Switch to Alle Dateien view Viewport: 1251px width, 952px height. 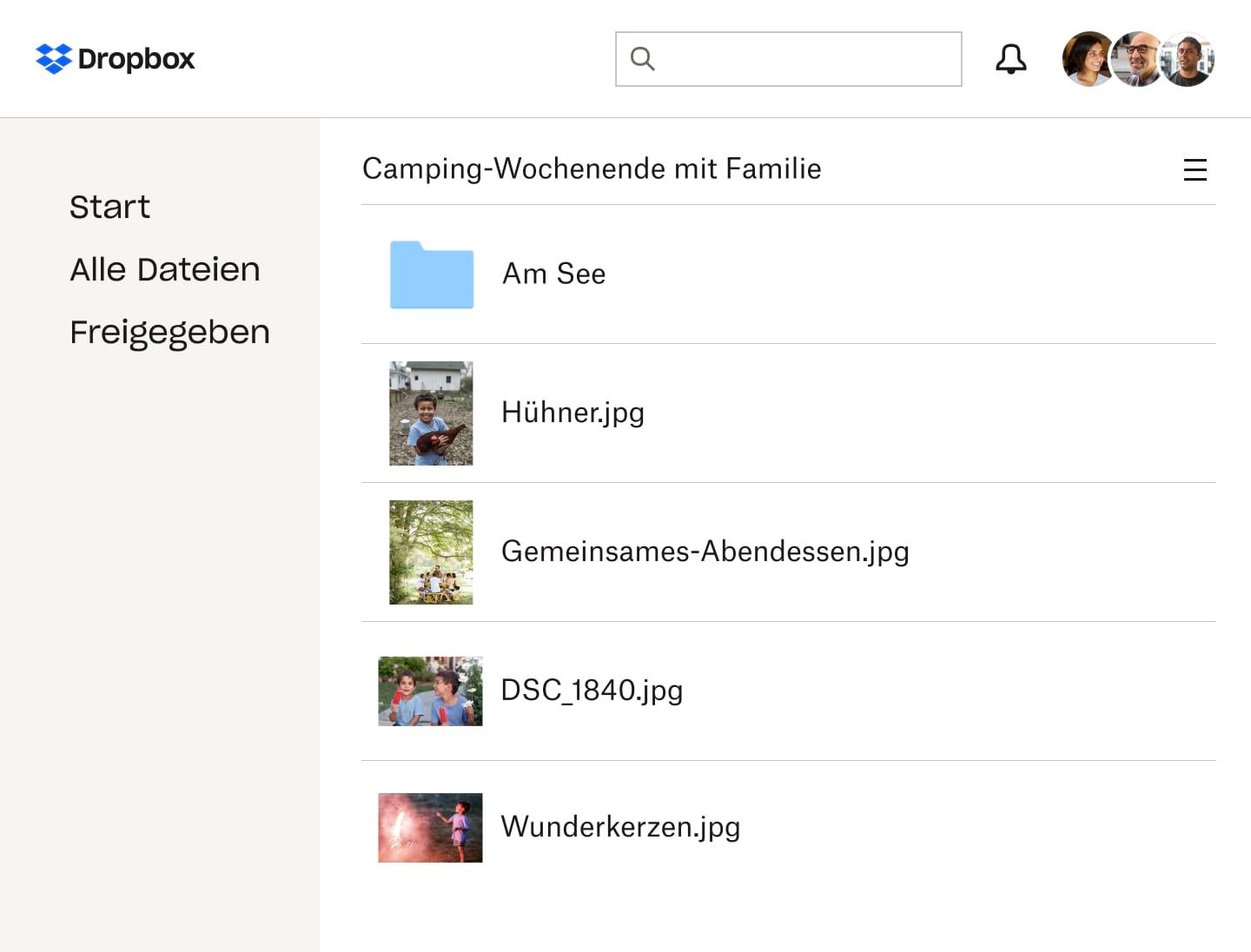(x=165, y=269)
